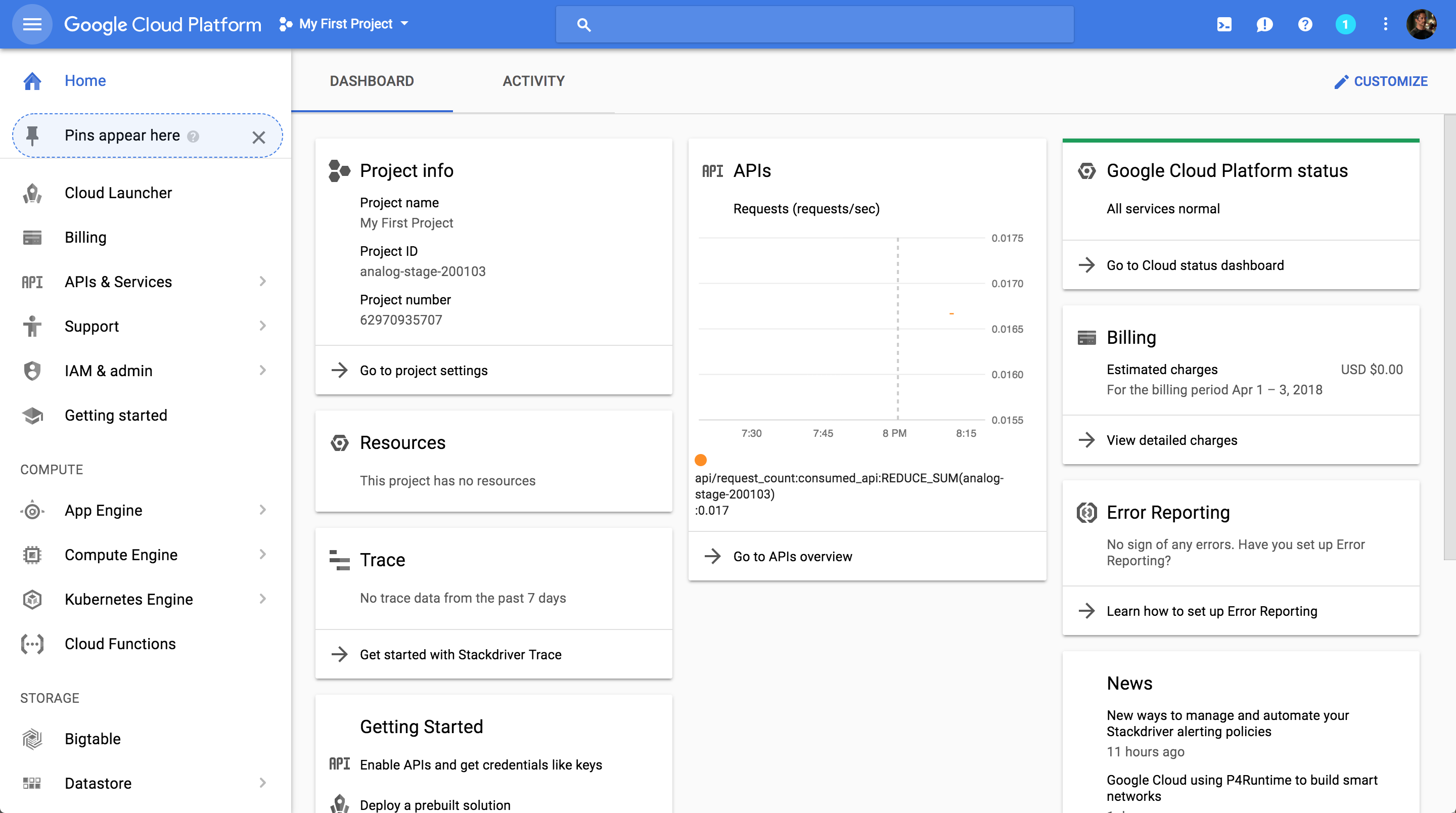Viewport: 1456px width, 813px height.
Task: Open the notifications badge icon
Action: pos(1345,24)
